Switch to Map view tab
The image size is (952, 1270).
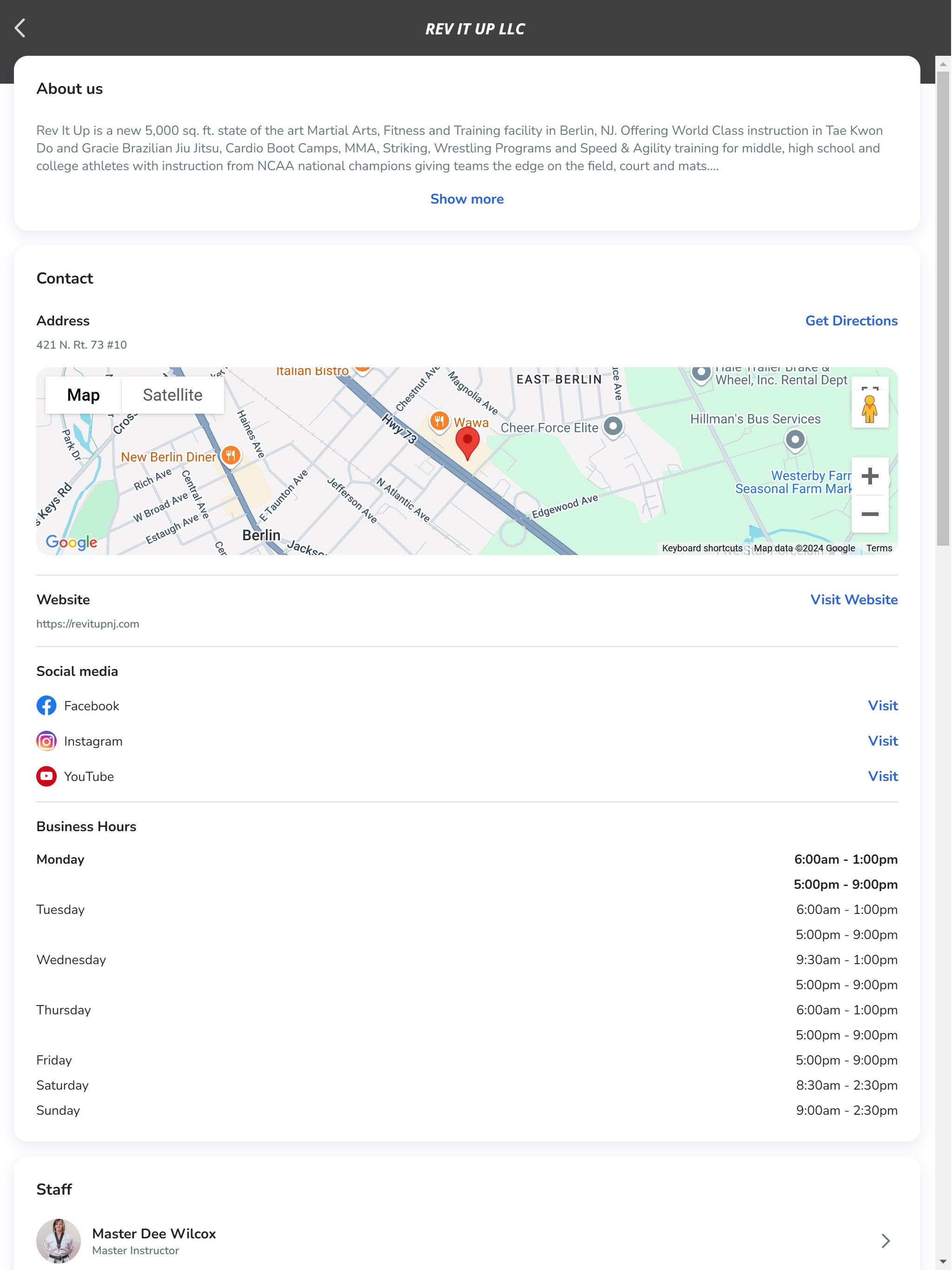pos(83,395)
